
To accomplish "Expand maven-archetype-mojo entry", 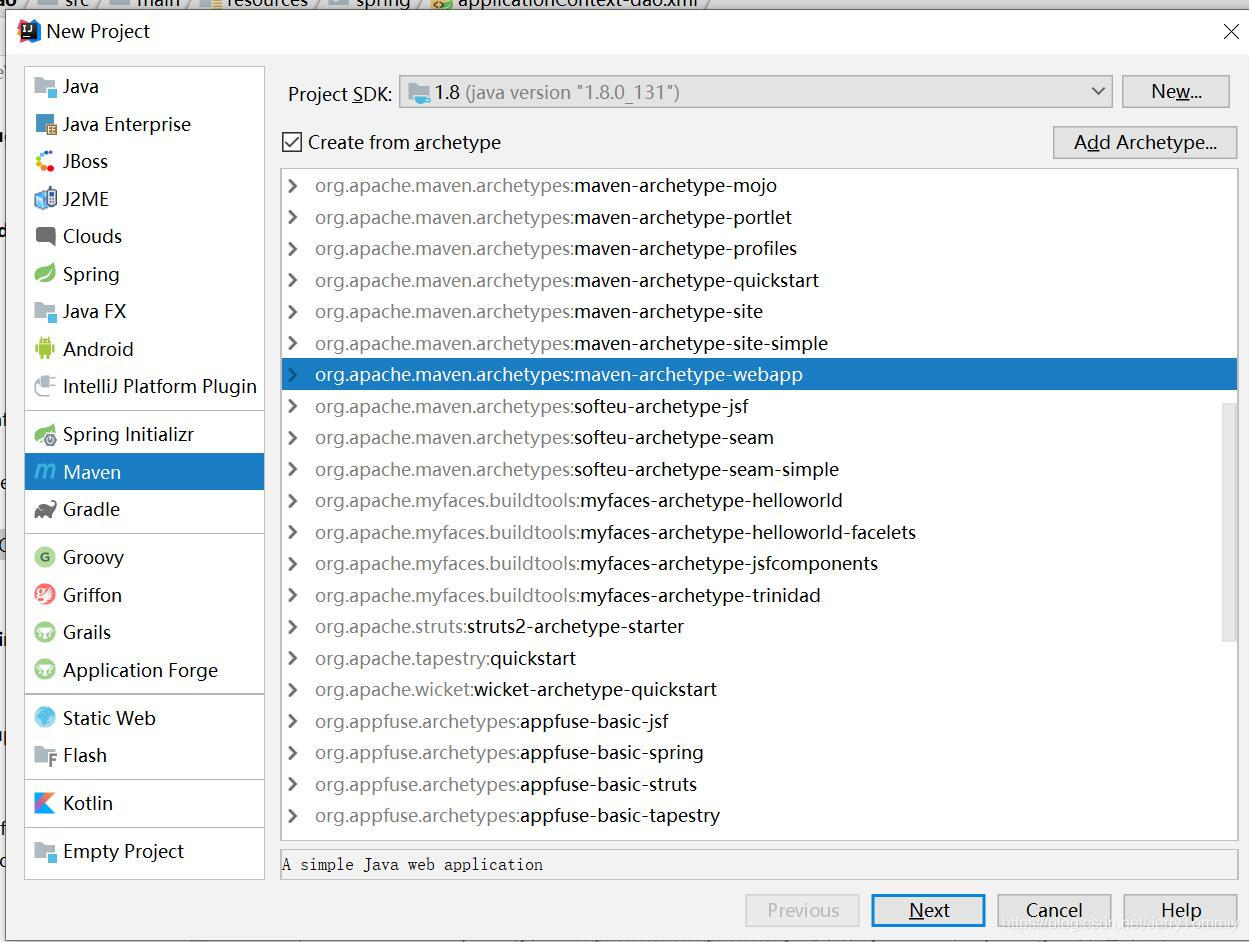I will coord(293,185).
